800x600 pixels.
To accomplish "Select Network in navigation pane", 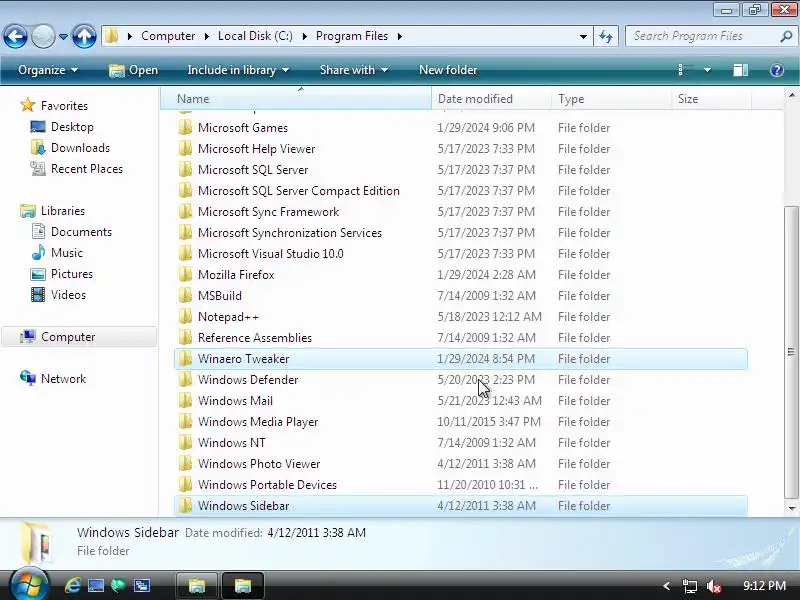I will 63,379.
